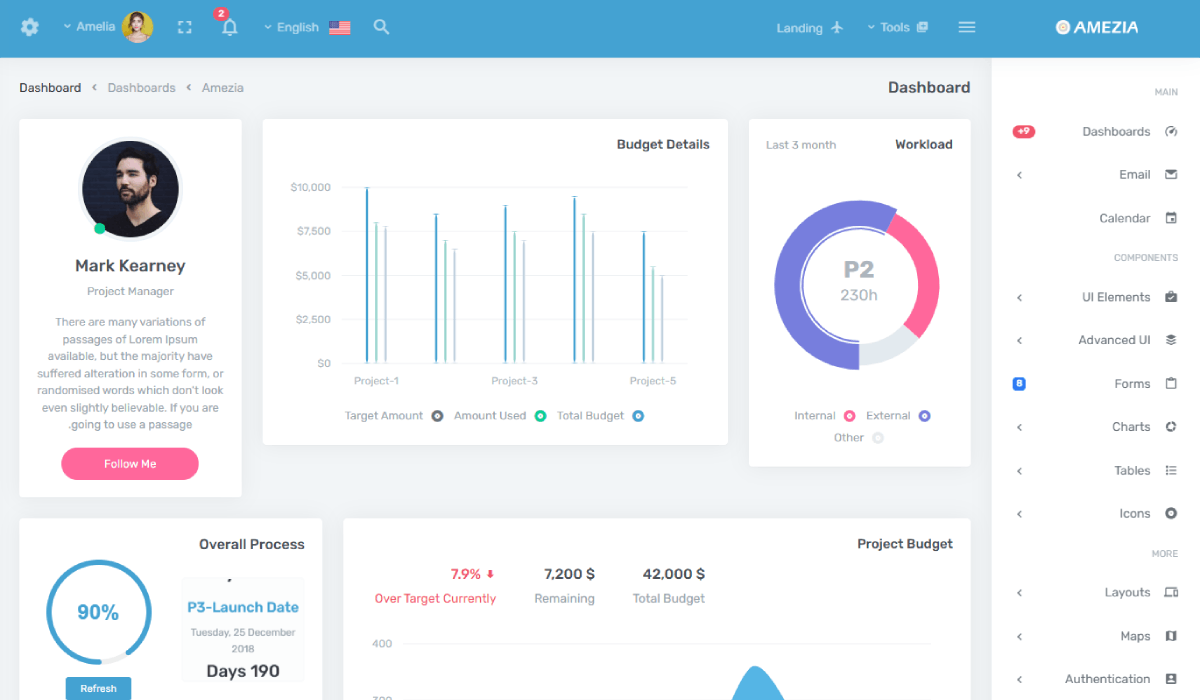Viewport: 1200px width, 700px height.
Task: Open the hamburger menu icon
Action: 966,27
